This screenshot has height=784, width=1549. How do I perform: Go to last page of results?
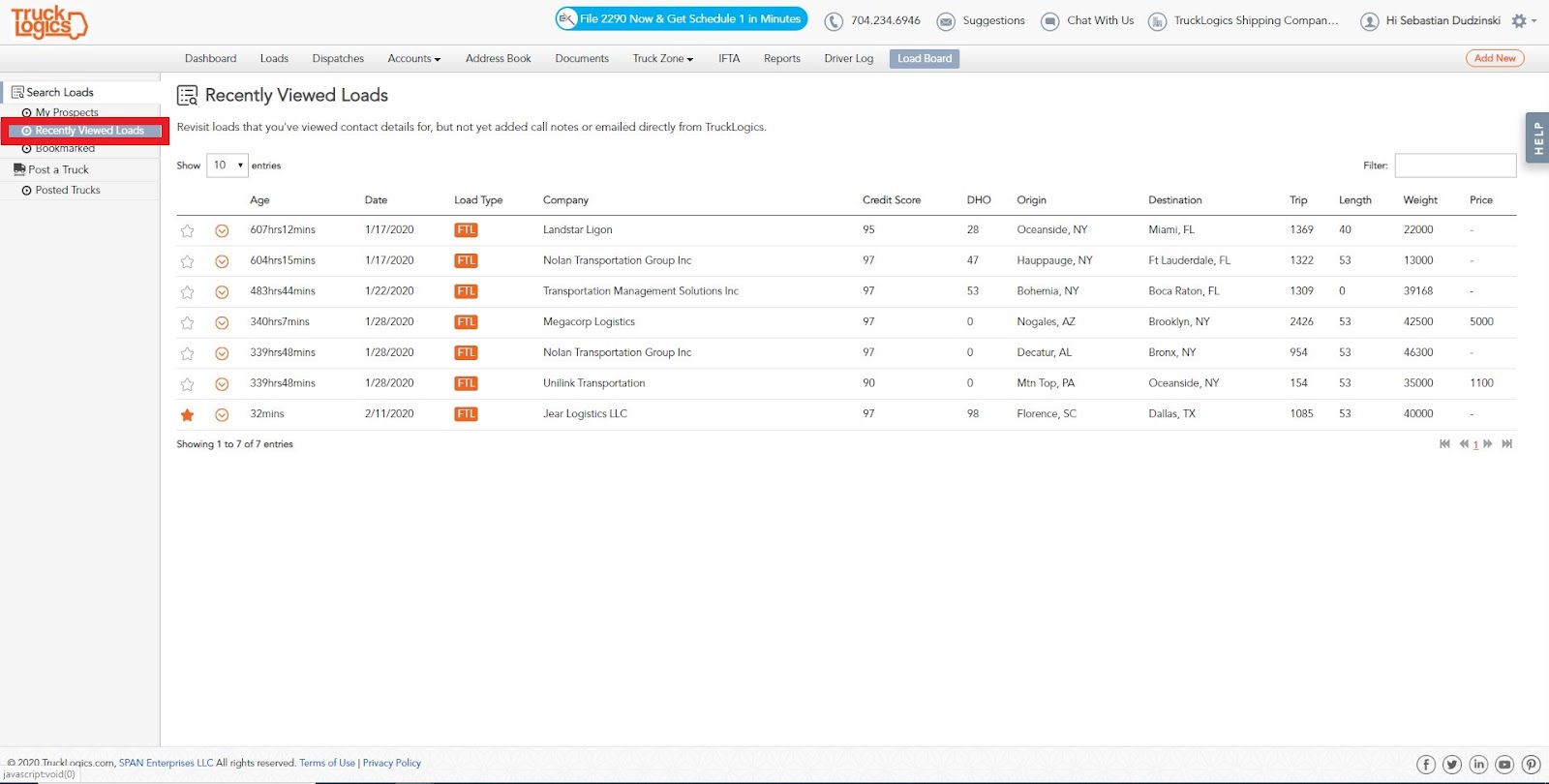pyautogui.click(x=1506, y=444)
